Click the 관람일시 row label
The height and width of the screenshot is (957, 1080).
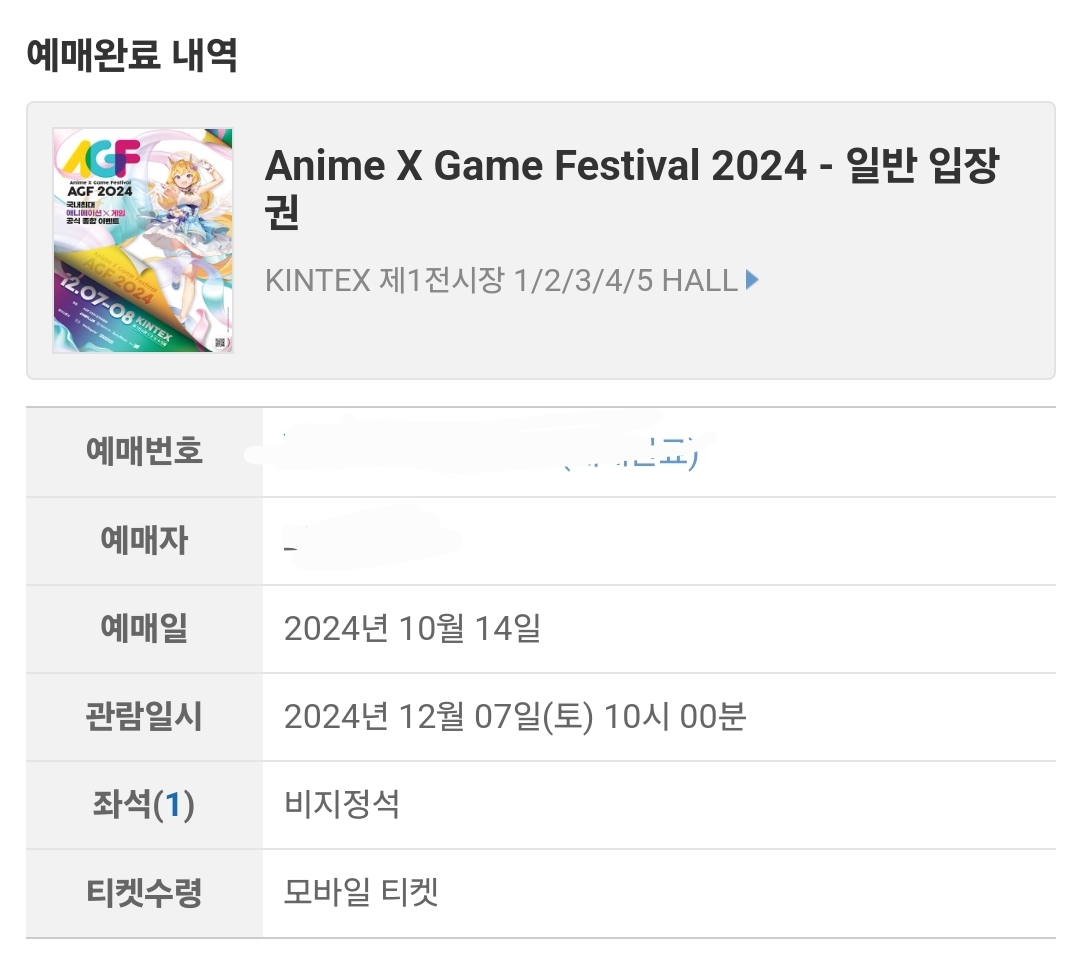point(144,717)
